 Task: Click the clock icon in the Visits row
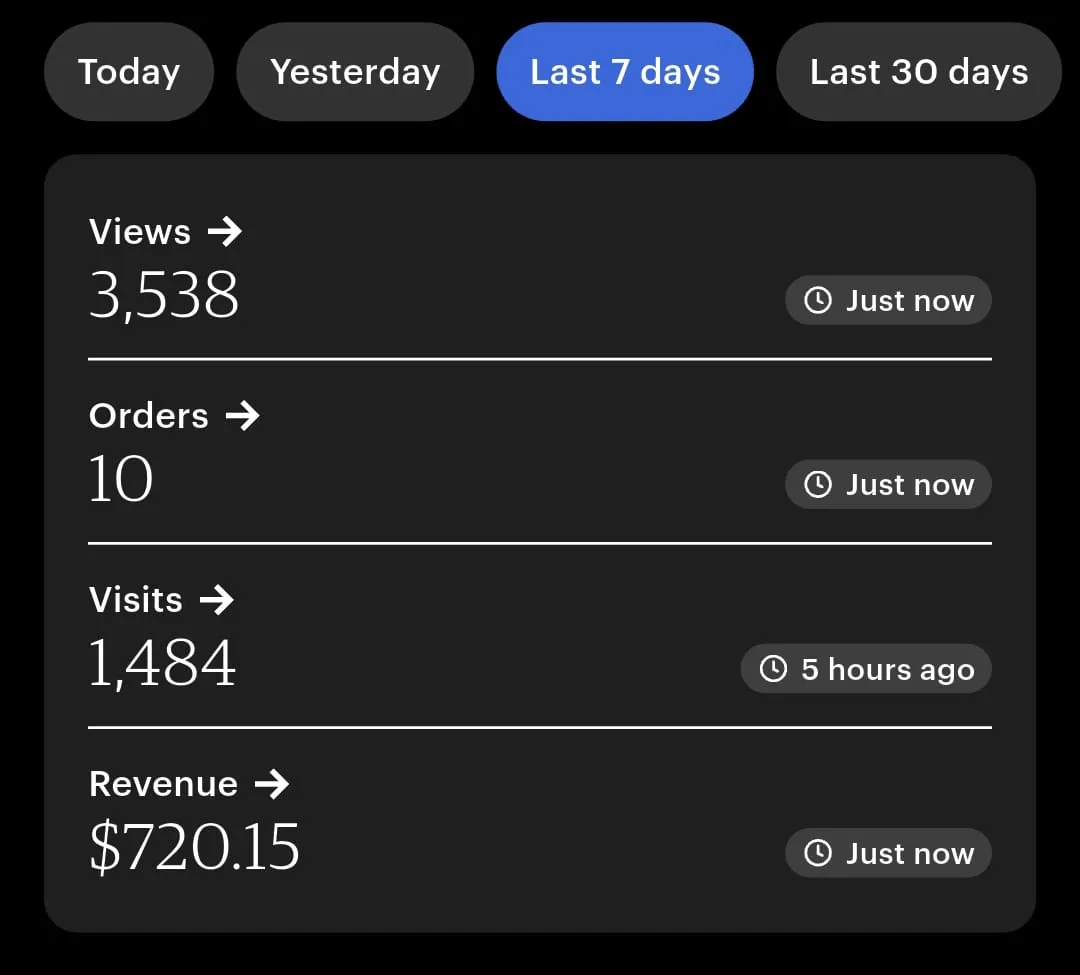pos(773,669)
